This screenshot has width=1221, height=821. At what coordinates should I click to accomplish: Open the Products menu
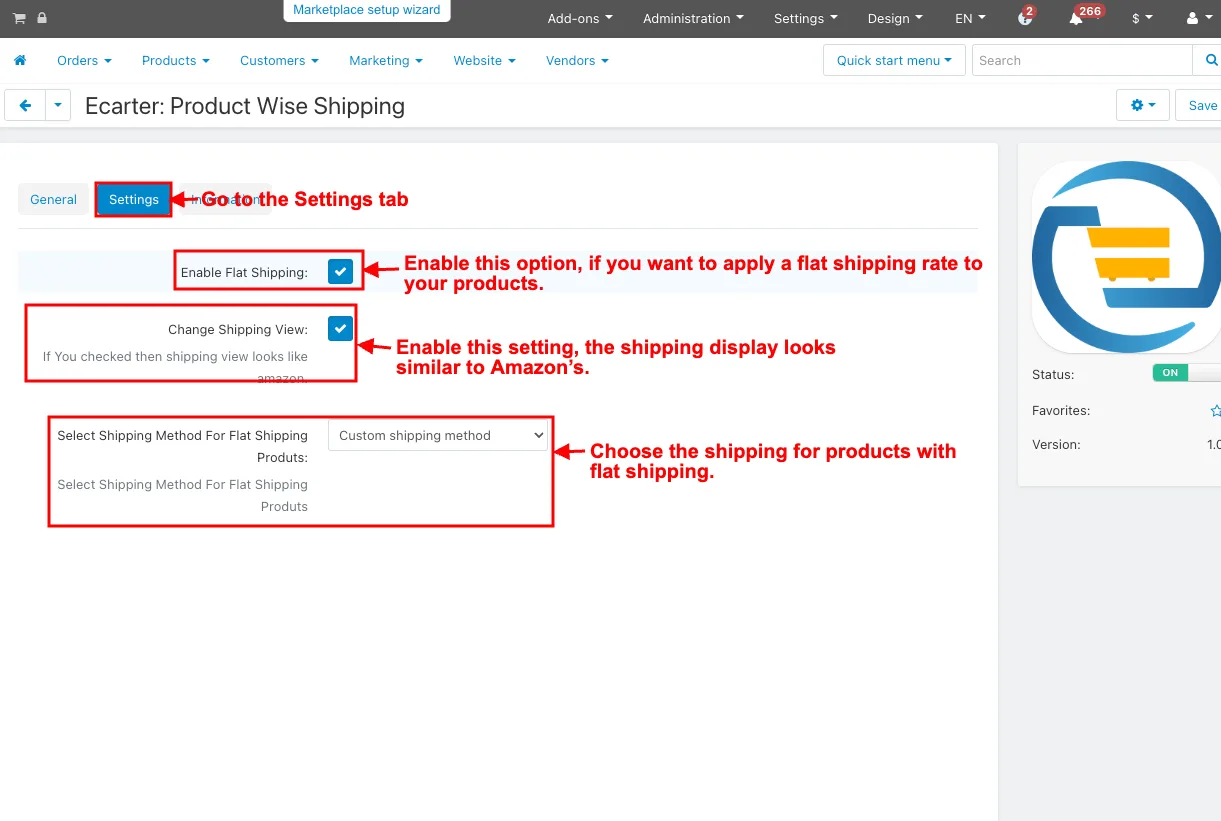coord(176,60)
